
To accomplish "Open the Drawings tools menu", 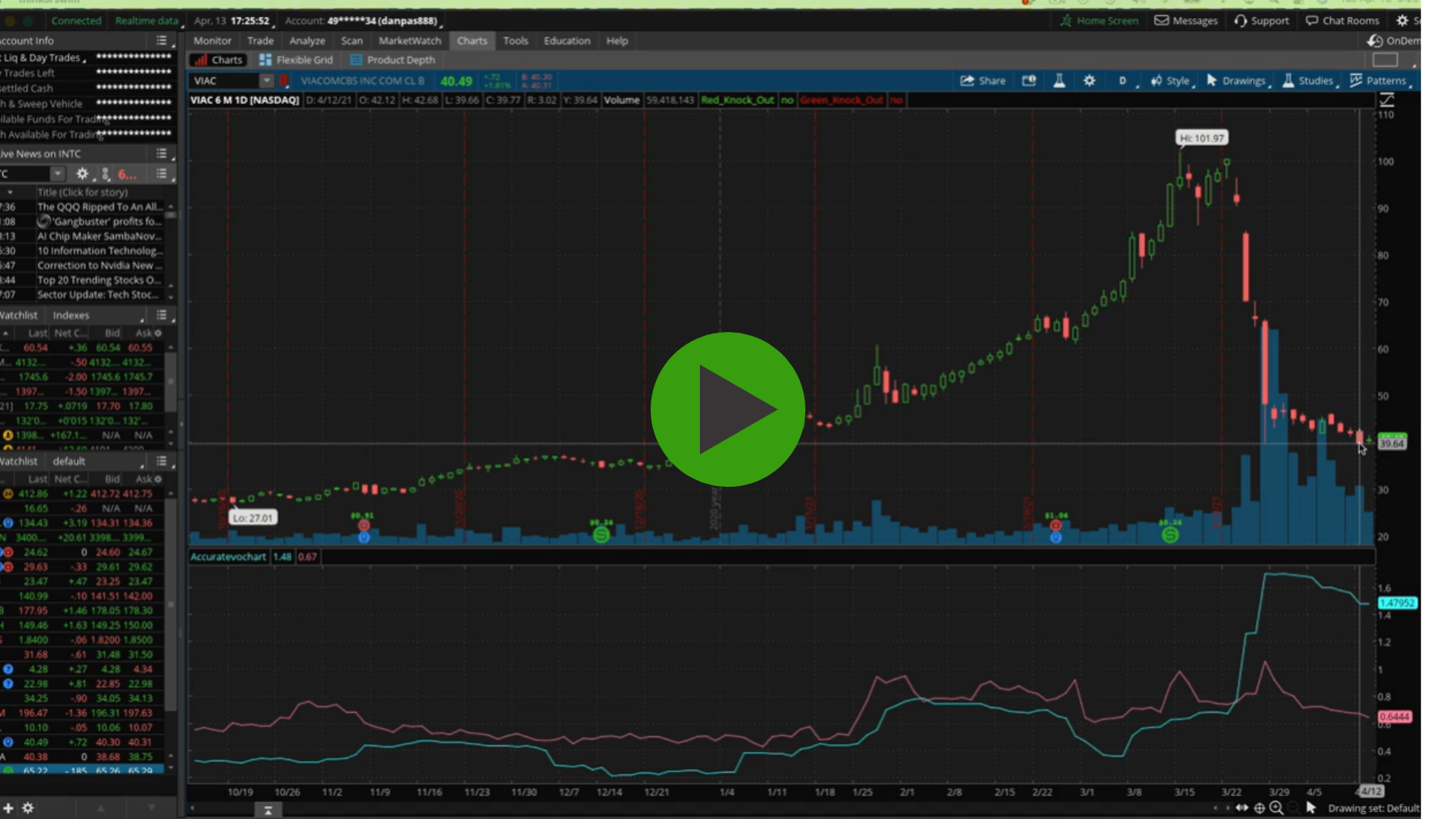I will click(x=1236, y=80).
